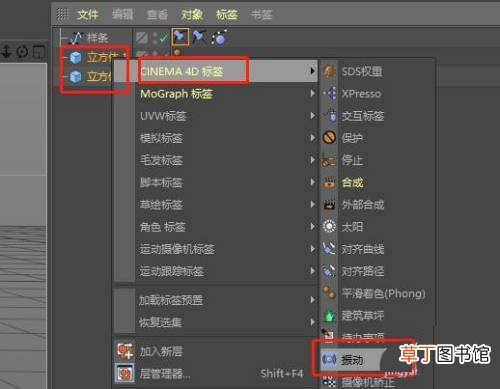Select the 停止 stop tag
Viewport: 500px width, 389px height.
pos(352,160)
